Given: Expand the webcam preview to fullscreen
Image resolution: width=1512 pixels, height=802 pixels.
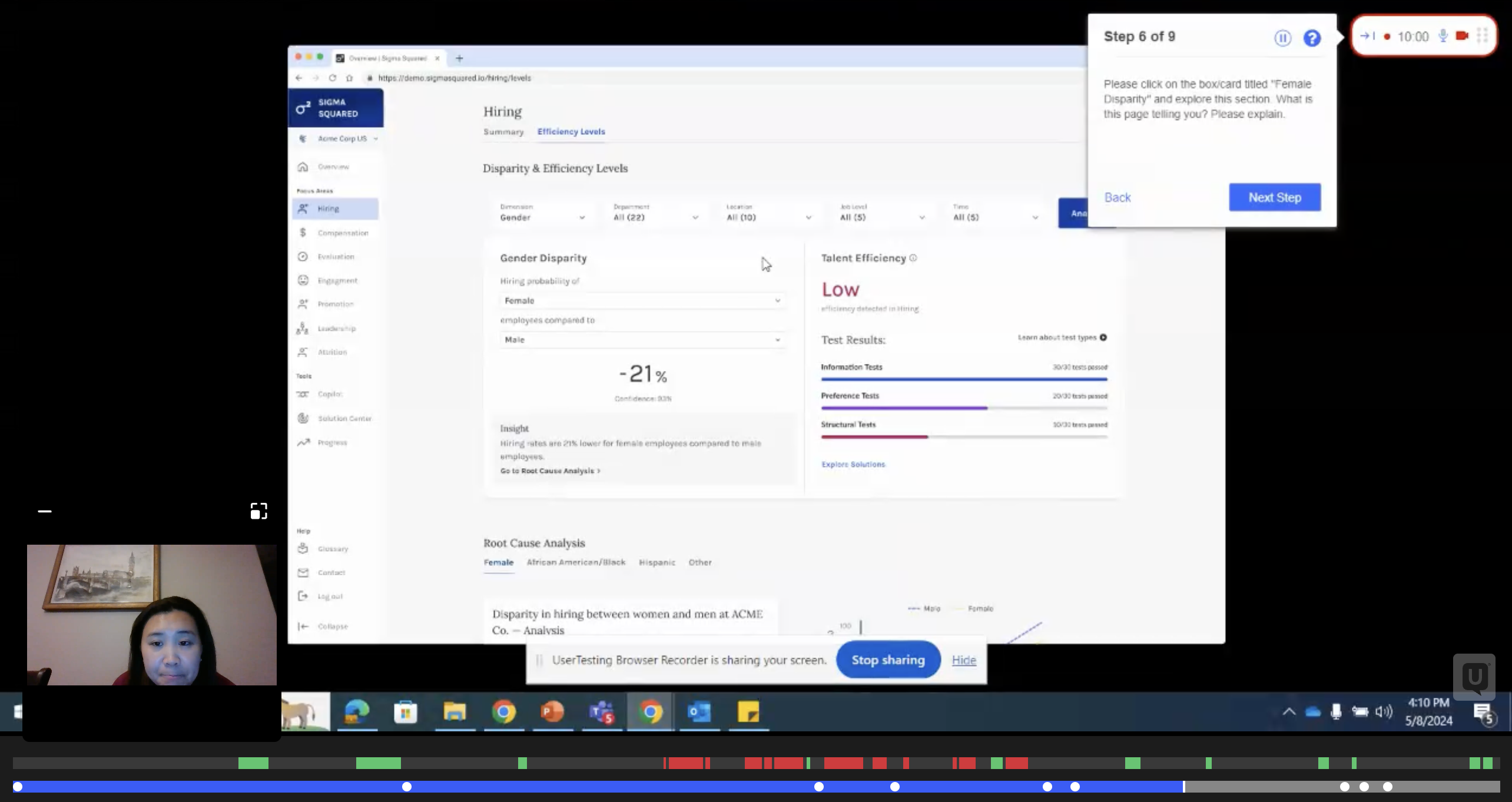Looking at the screenshot, I should tap(258, 511).
